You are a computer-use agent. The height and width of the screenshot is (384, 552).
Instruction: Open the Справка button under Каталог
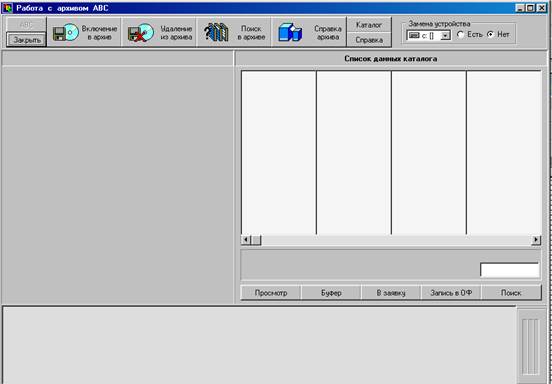click(x=369, y=40)
